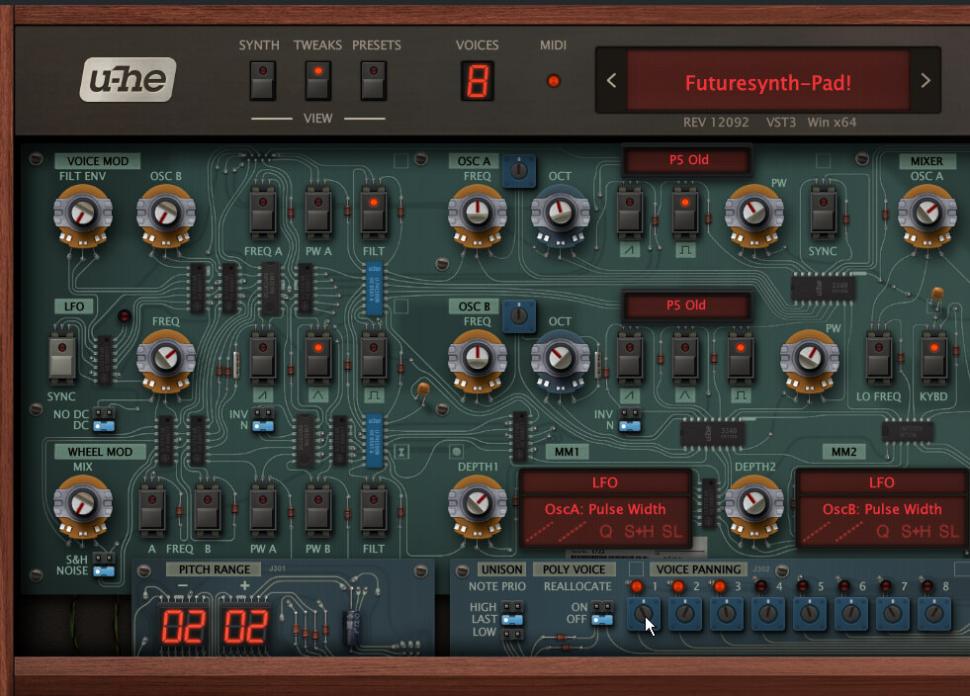Image resolution: width=970 pixels, height=696 pixels.
Task: Select Q quantize option in MM2 display
Action: pos(883,531)
